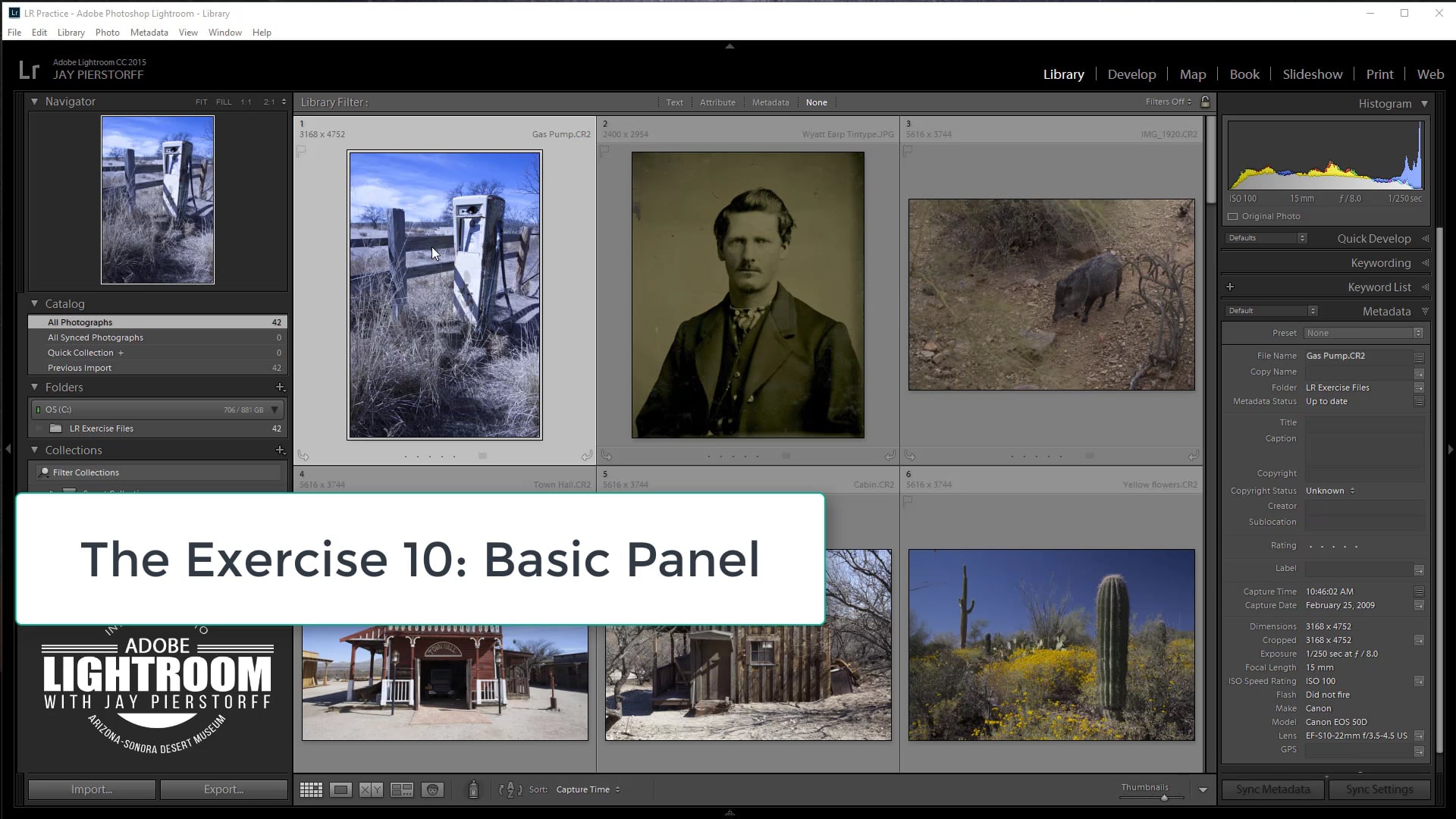Toggle the sort direction A-Z icon
1456x819 pixels.
pos(510,789)
